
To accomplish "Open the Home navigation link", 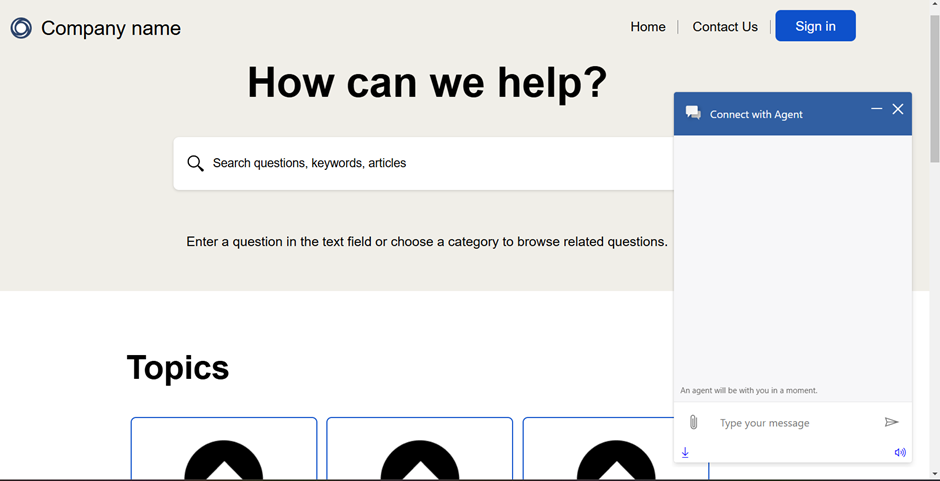I will [x=648, y=27].
